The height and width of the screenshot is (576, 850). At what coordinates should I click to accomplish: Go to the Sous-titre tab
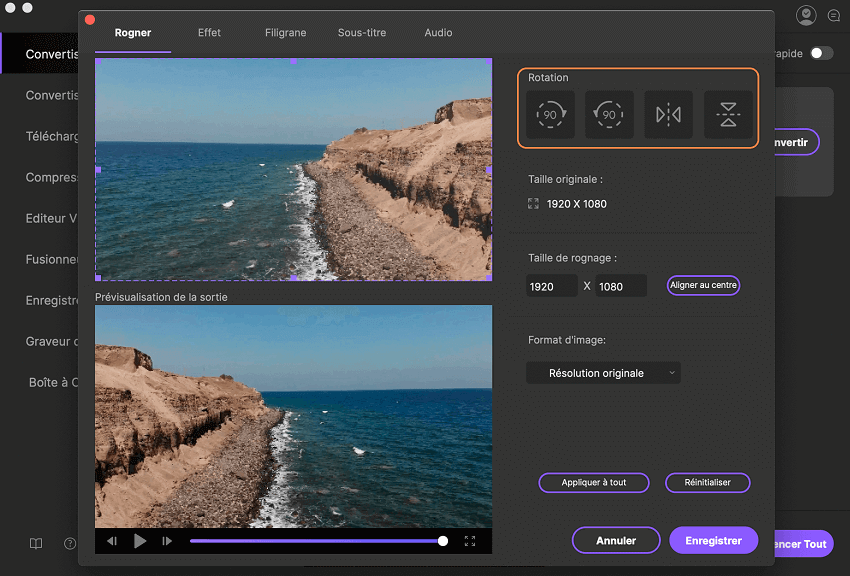(x=363, y=32)
